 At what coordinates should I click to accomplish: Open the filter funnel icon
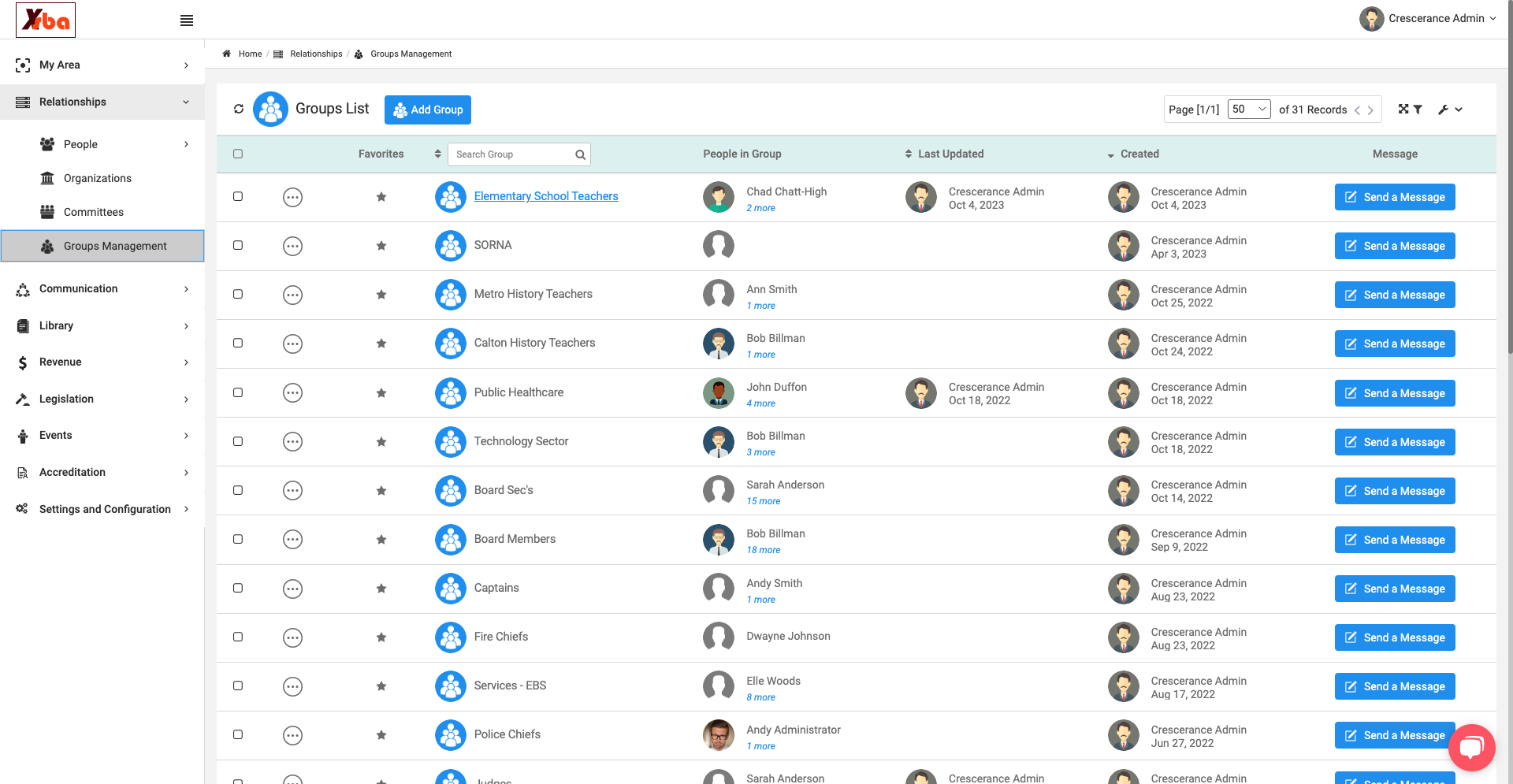click(x=1418, y=110)
